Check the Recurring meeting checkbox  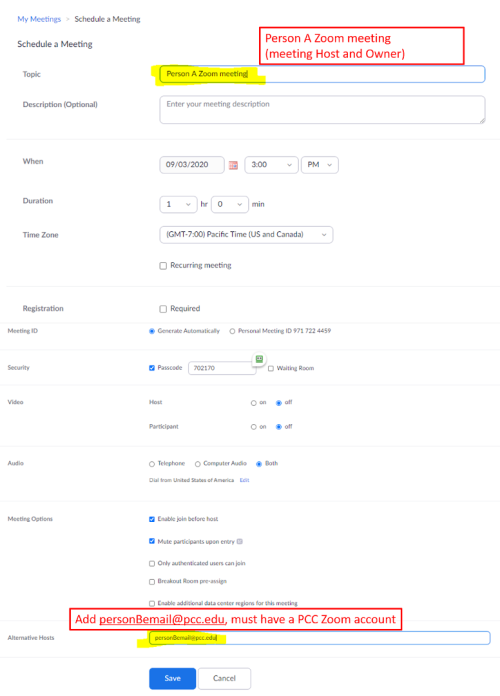[163, 265]
